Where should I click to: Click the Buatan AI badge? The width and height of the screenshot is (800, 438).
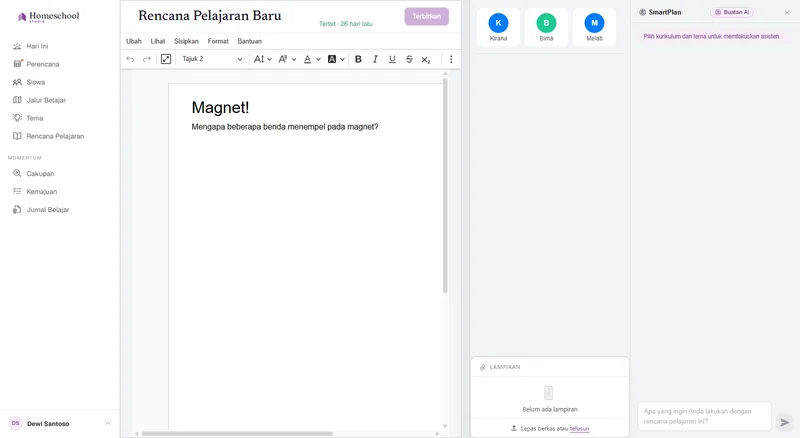pyautogui.click(x=732, y=12)
